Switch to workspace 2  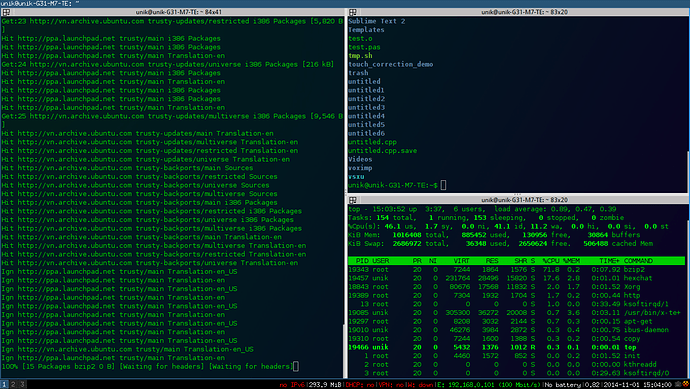point(13,385)
